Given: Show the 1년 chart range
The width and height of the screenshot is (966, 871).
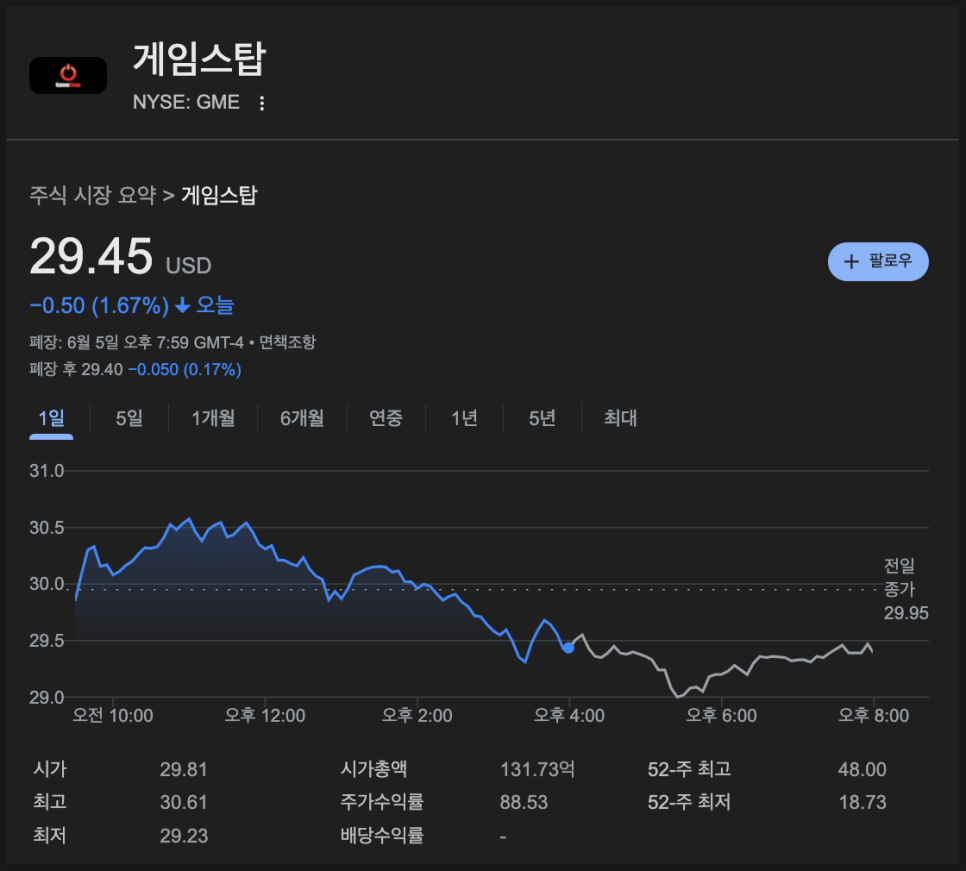Looking at the screenshot, I should [x=465, y=418].
